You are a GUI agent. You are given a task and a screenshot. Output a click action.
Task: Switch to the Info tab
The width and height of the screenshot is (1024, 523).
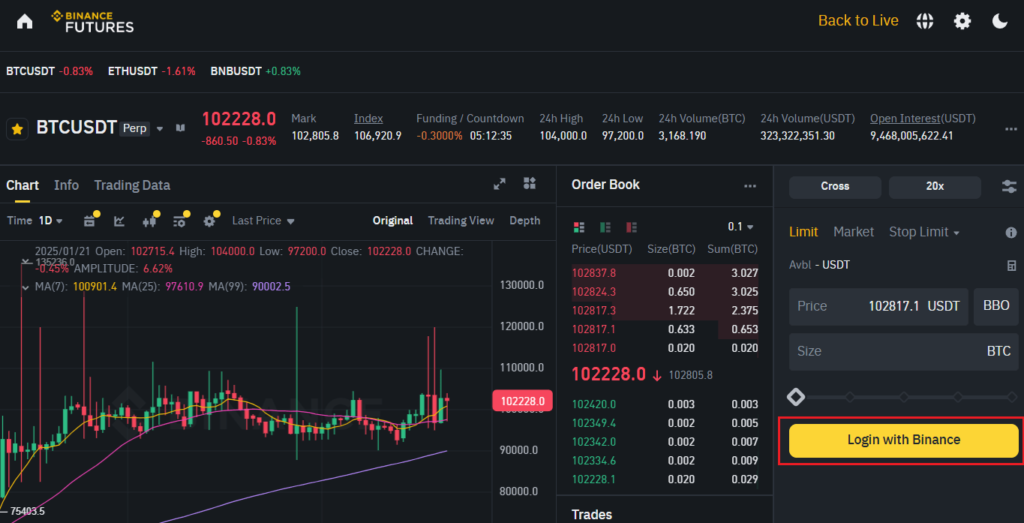tap(67, 185)
